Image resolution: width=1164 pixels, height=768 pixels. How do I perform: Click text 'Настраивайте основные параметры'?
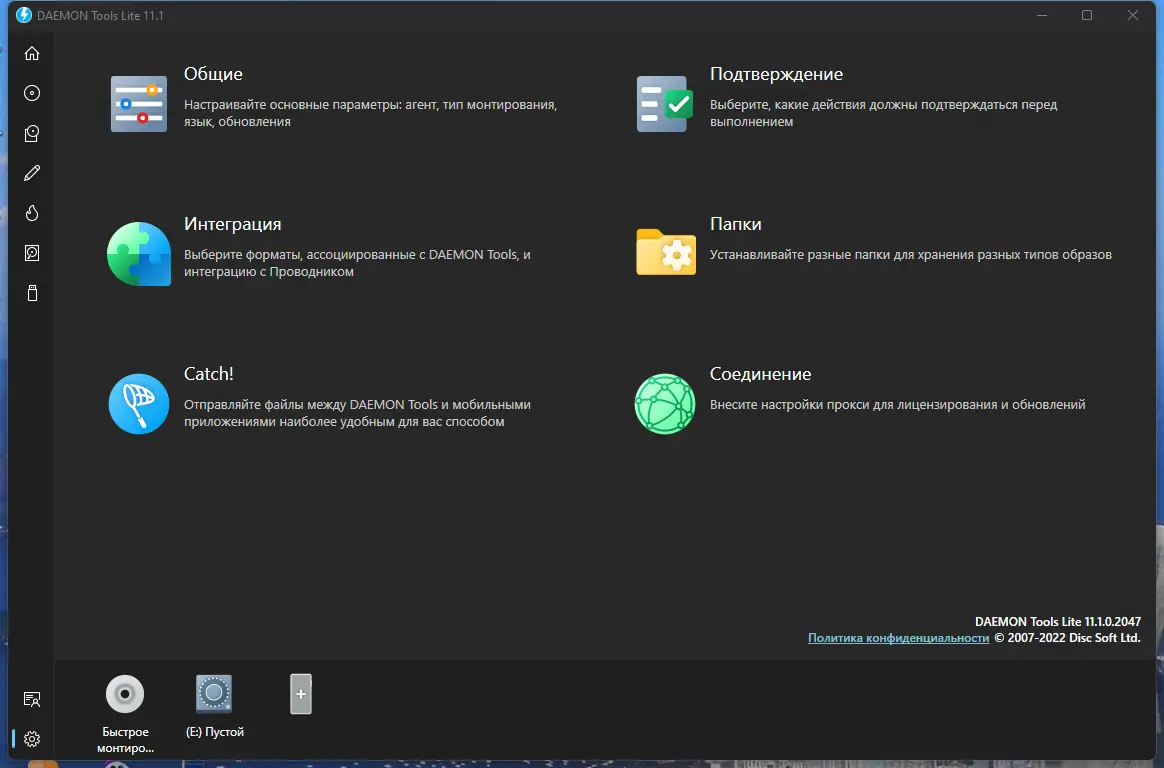(293, 105)
